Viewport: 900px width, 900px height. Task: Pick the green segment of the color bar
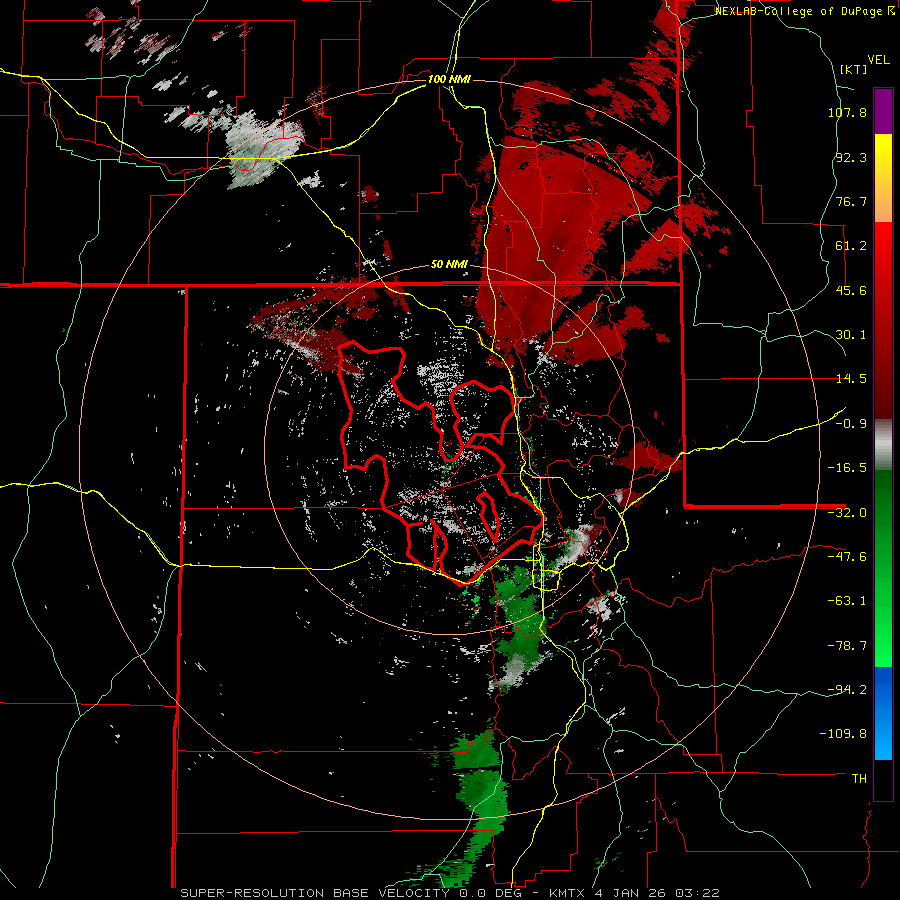coord(883,568)
